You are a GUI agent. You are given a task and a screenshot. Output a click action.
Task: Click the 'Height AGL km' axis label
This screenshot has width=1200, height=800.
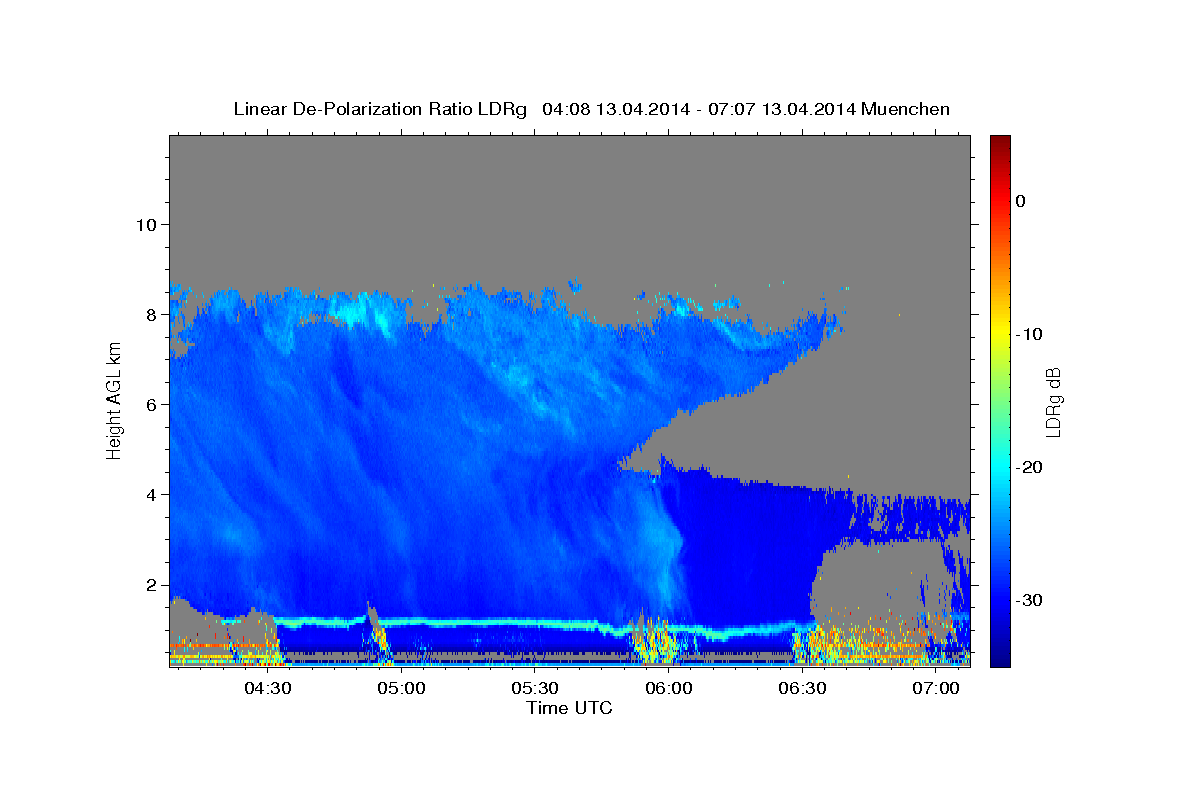[x=114, y=400]
